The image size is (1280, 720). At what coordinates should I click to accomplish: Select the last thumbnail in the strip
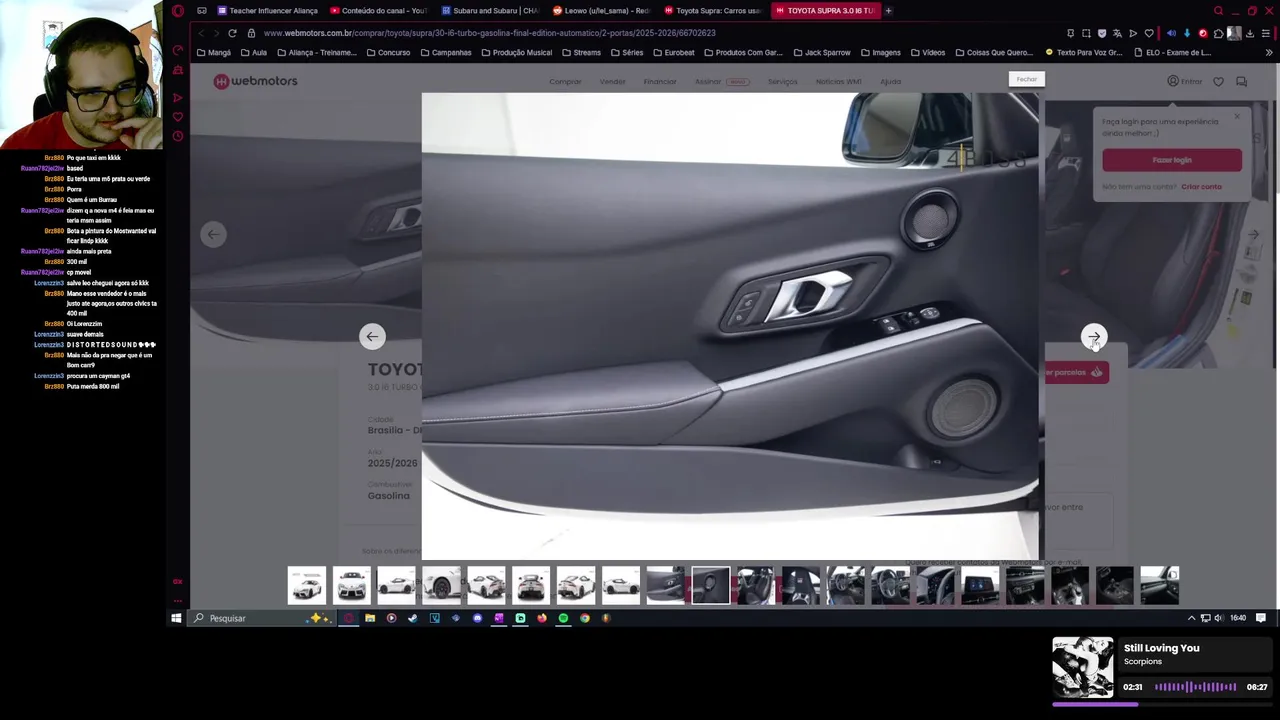click(x=1160, y=585)
